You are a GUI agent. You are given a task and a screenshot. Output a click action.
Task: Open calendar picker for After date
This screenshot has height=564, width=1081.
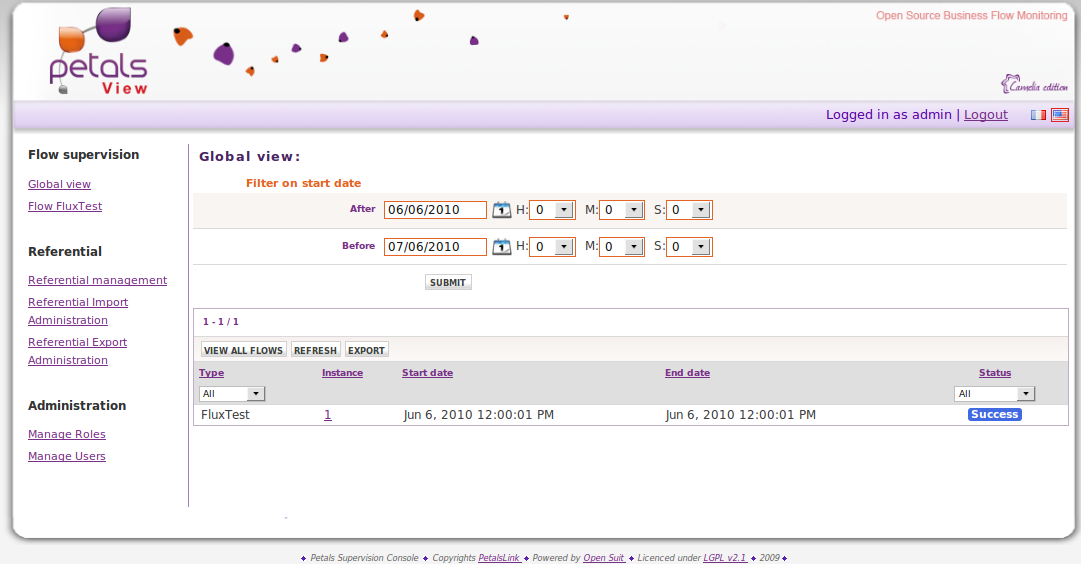coord(502,210)
